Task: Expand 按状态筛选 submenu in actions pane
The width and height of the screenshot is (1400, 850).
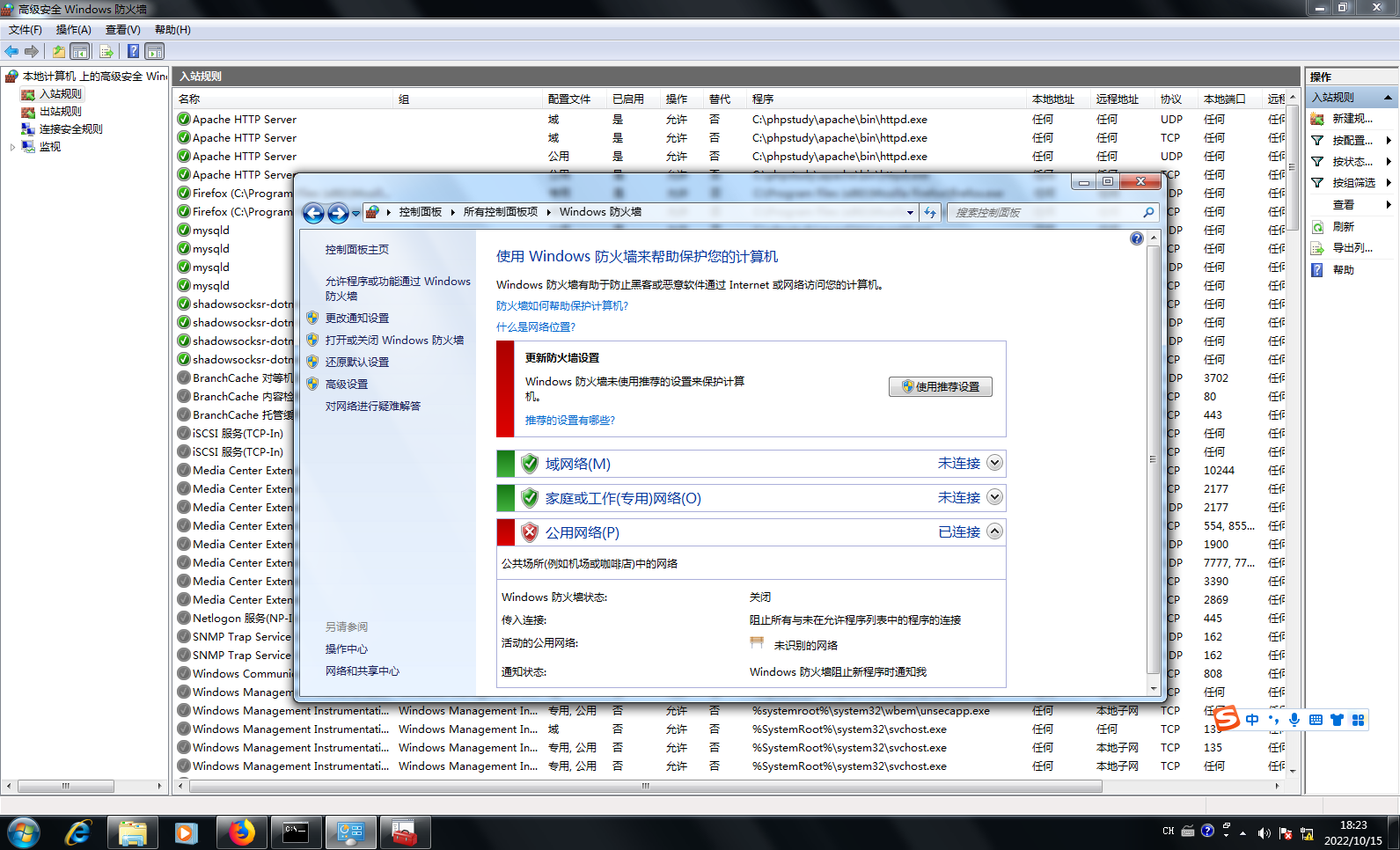Action: click(x=1388, y=162)
